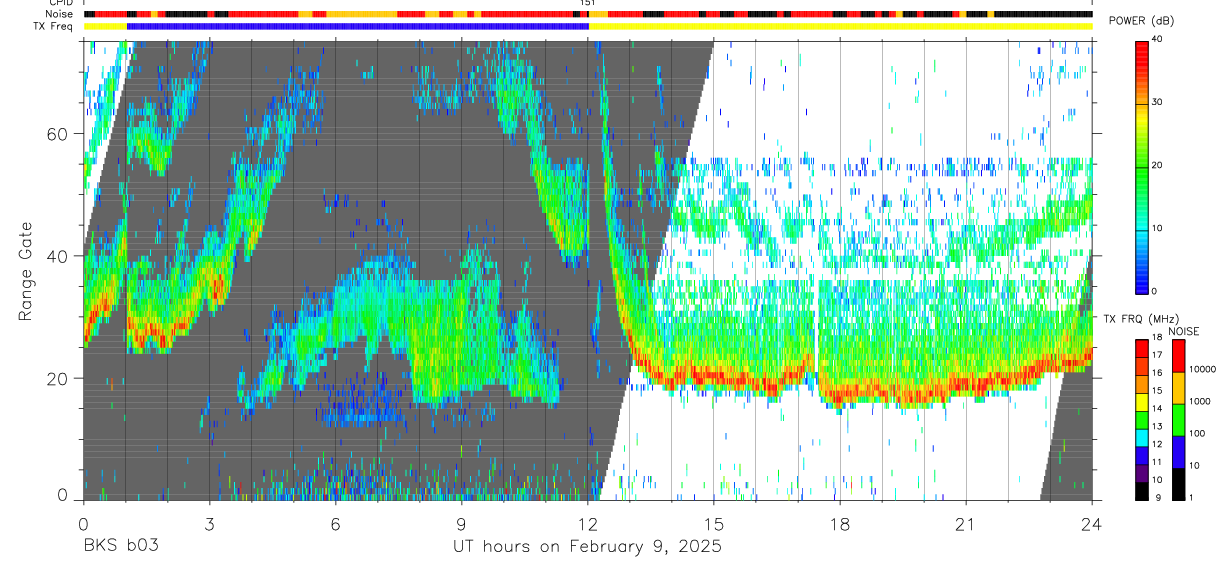
Task: Click the '14' label on the TX FRQ legend
Action: coord(1157,409)
